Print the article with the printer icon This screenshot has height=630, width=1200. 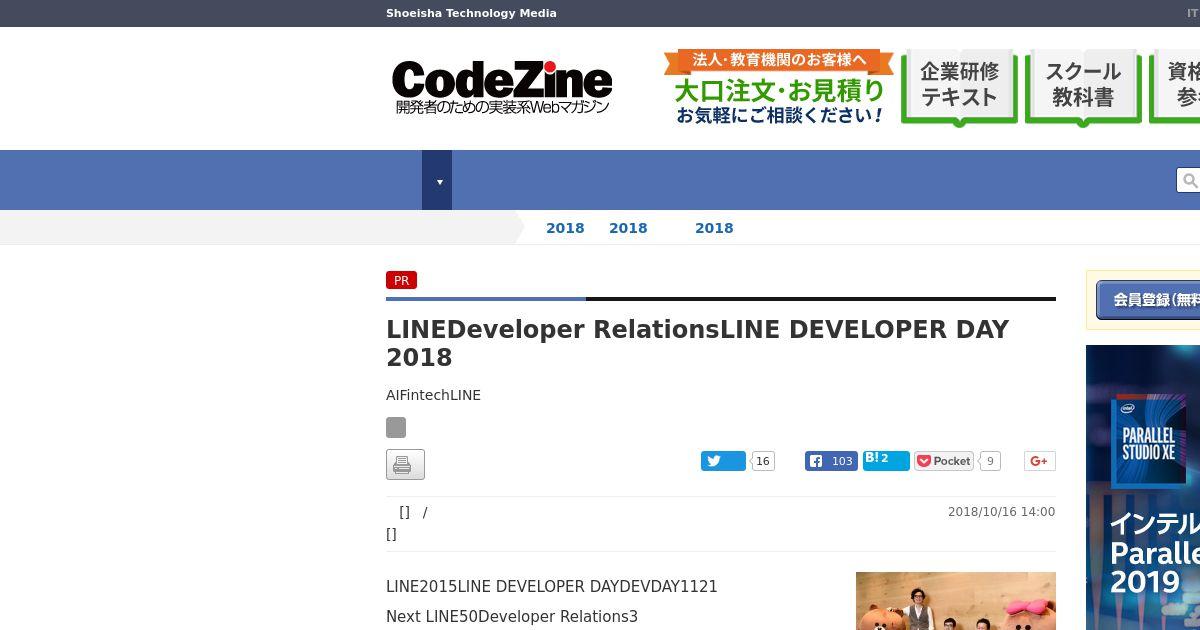405,464
